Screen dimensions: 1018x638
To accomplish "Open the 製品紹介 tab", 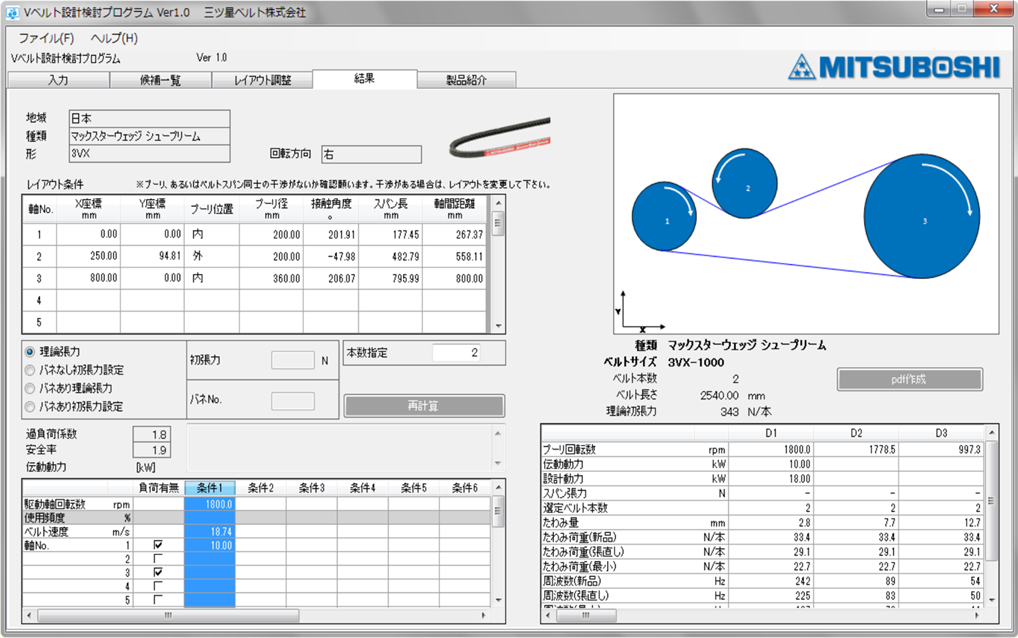I will pyautogui.click(x=466, y=80).
